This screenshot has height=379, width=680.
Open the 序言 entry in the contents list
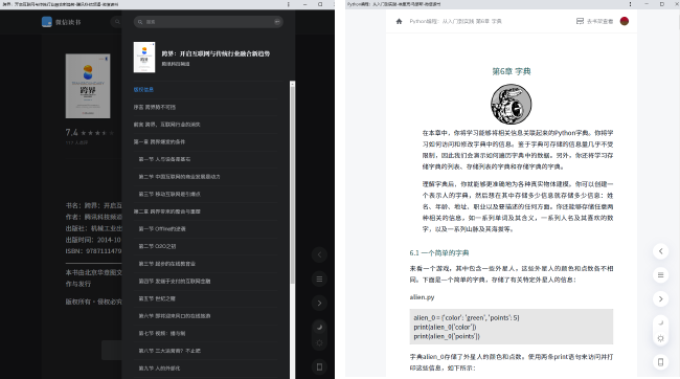coord(154,107)
